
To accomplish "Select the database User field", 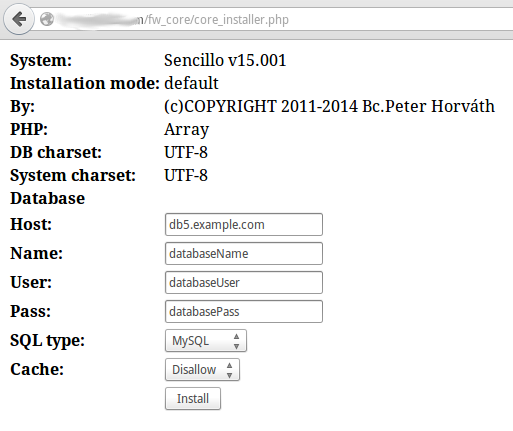I will click(244, 283).
